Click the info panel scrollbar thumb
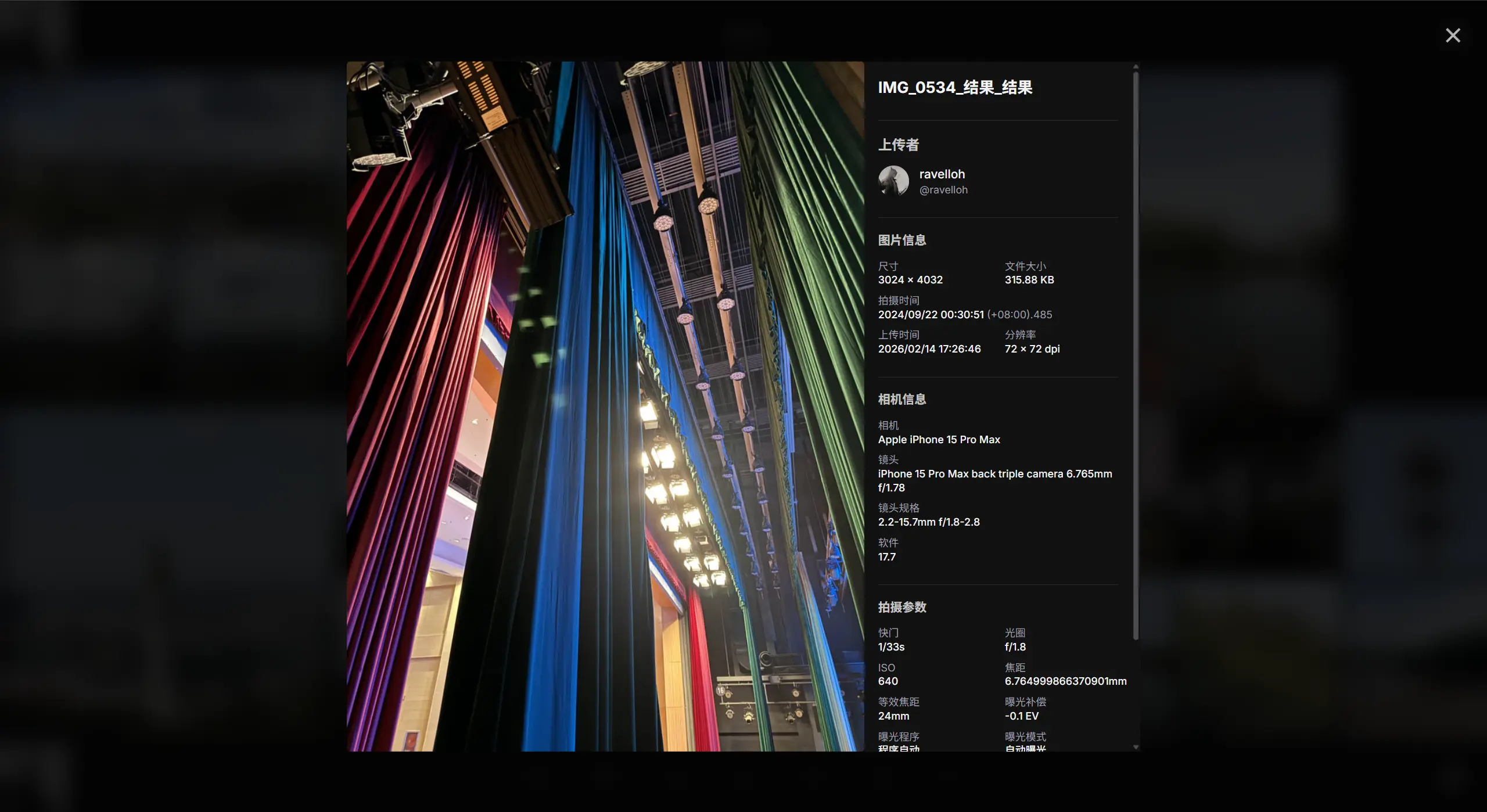Viewport: 1487px width, 812px height. tap(1136, 354)
